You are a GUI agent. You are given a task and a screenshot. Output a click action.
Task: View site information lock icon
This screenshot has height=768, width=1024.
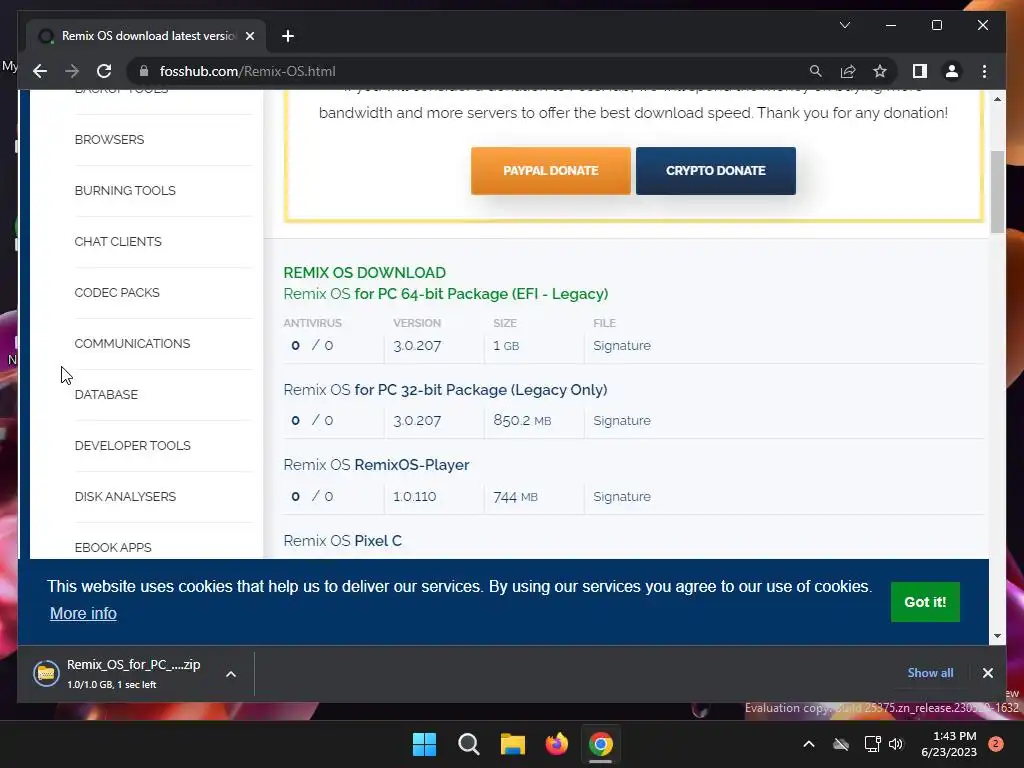(144, 71)
